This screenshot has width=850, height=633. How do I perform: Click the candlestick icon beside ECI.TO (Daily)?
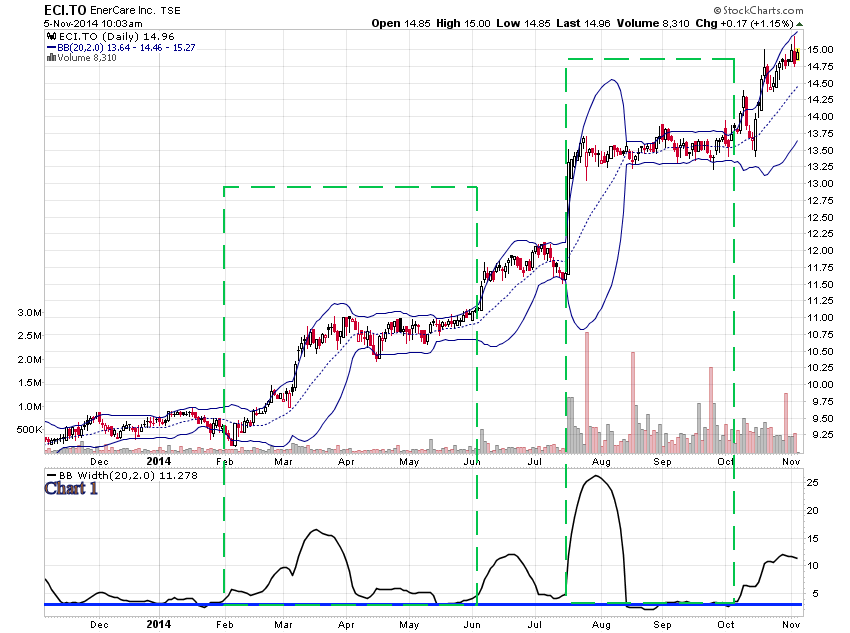coord(51,36)
